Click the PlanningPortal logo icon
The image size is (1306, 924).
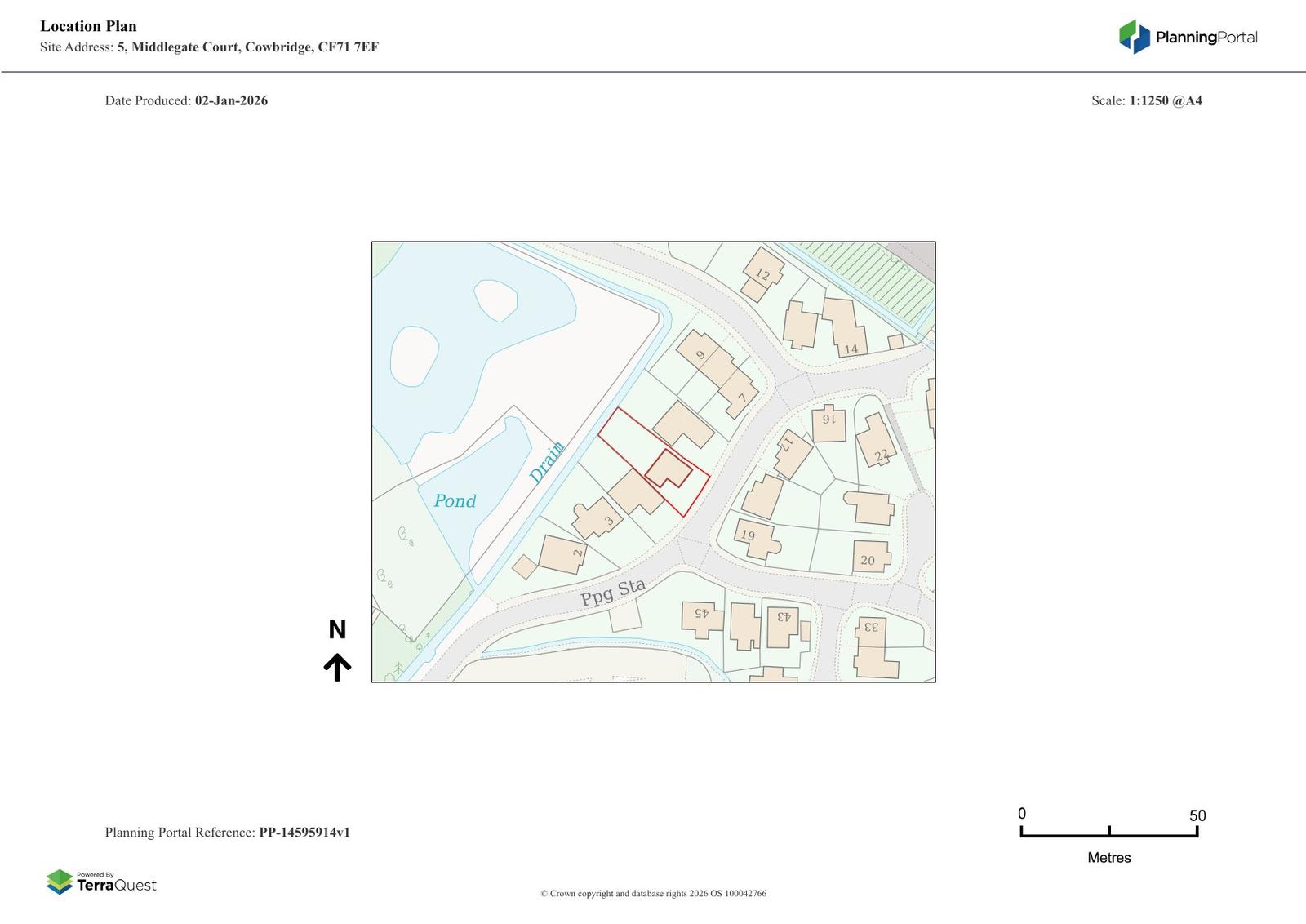coord(1134,37)
